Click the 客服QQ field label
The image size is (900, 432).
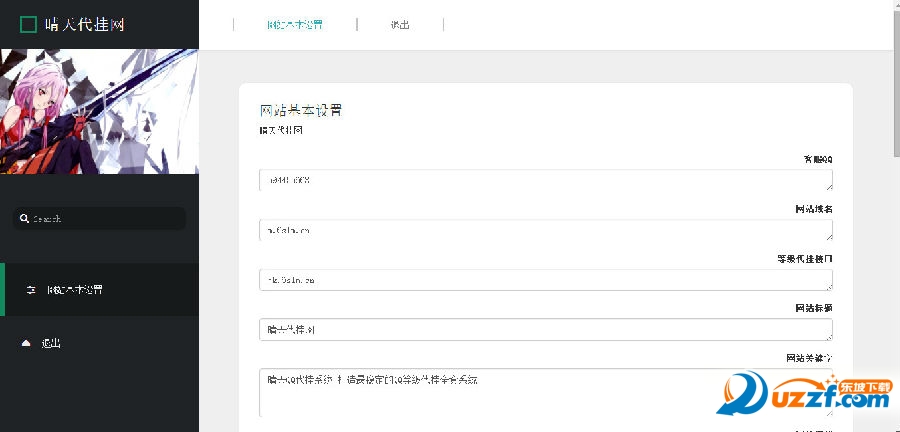point(818,159)
